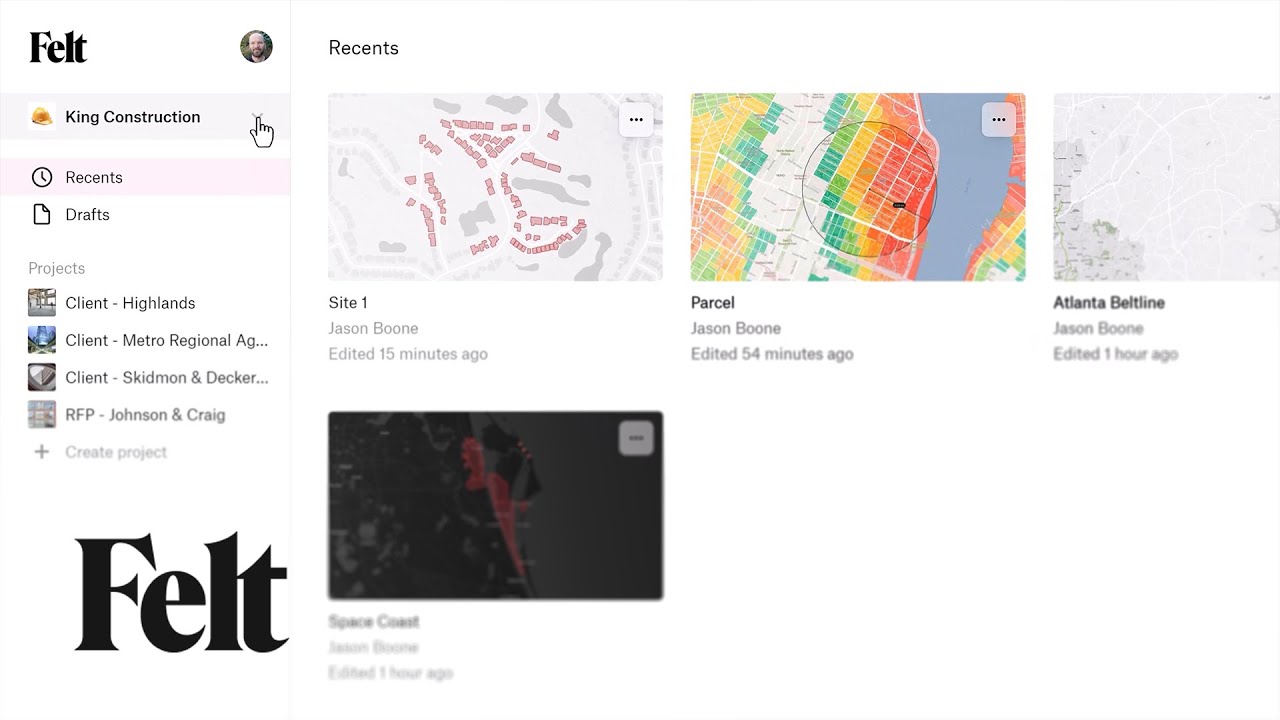The image size is (1280, 720).
Task: Click the Felt logo in the sidebar header
Action: pos(58,47)
